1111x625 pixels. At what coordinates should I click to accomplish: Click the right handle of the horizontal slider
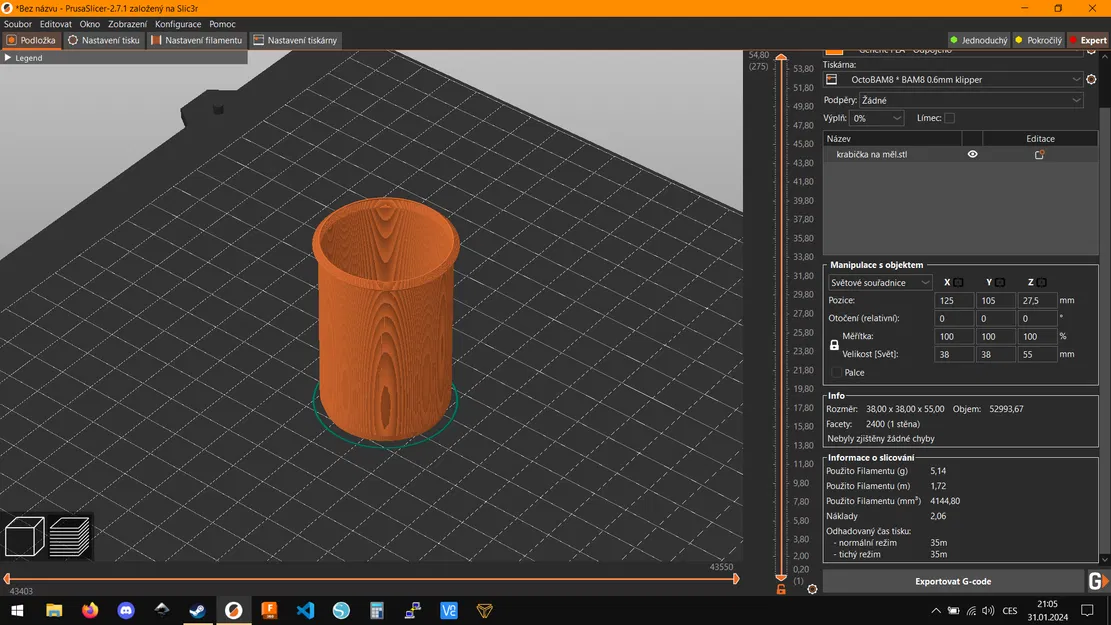(x=736, y=578)
